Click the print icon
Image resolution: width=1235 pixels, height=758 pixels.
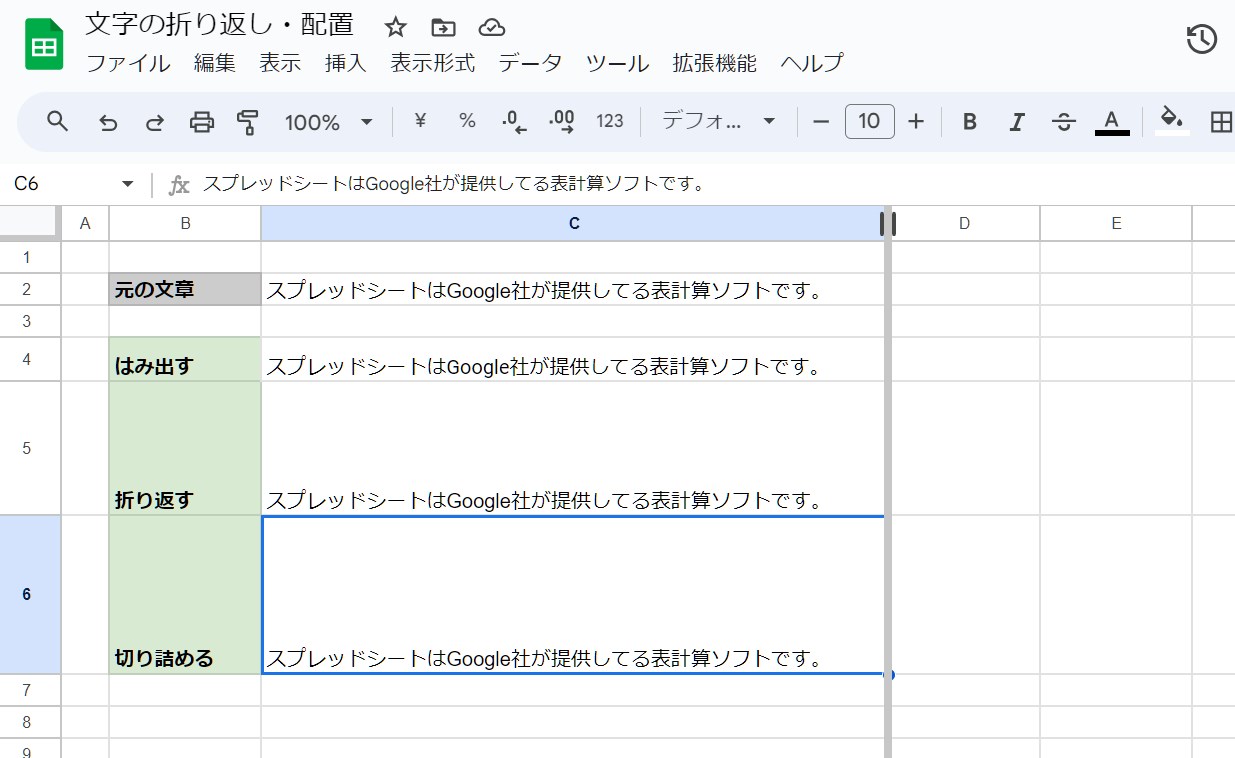[202, 121]
